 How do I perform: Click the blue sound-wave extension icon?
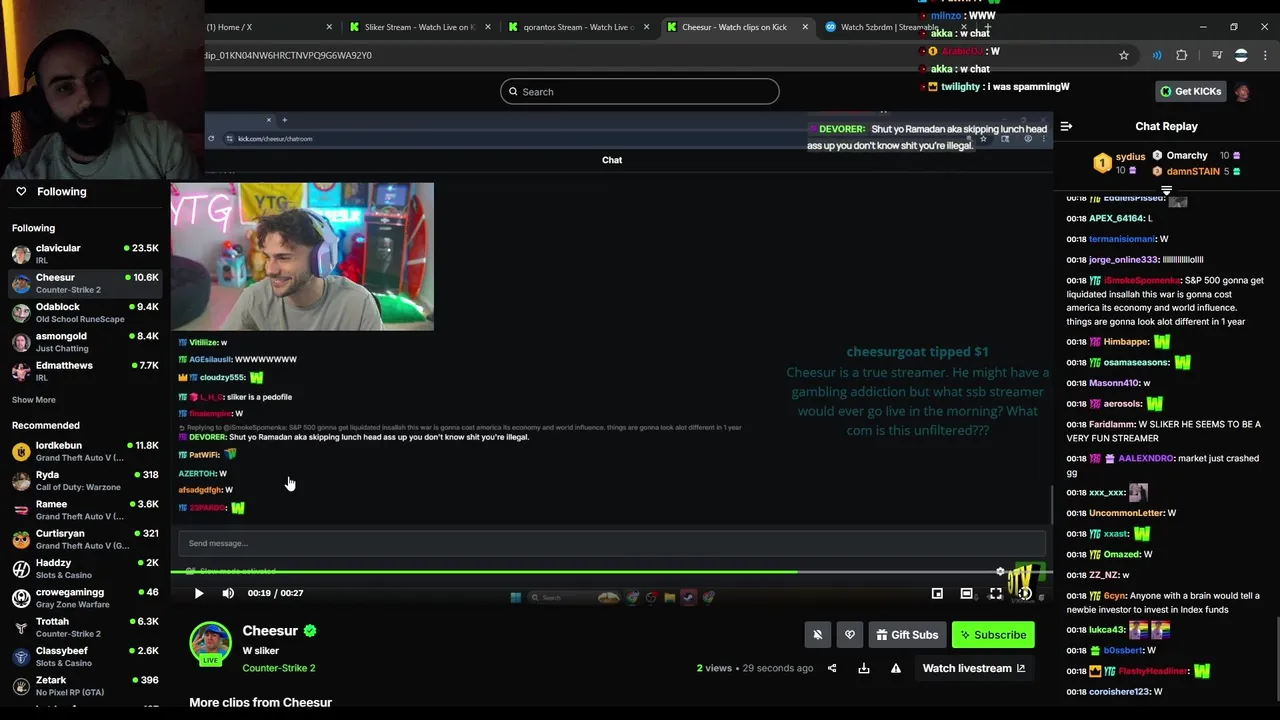click(x=1157, y=55)
